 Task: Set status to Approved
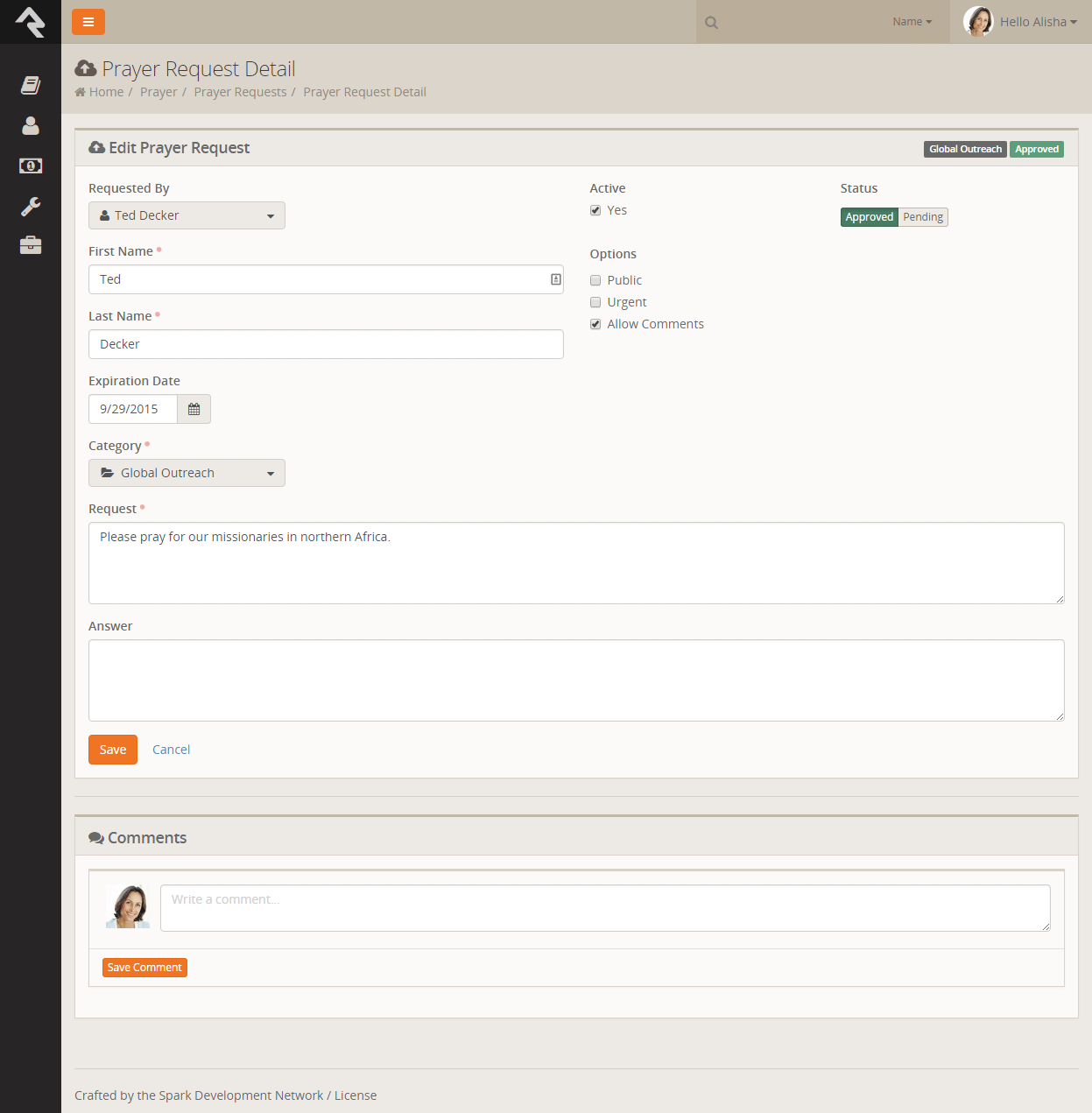(x=870, y=217)
